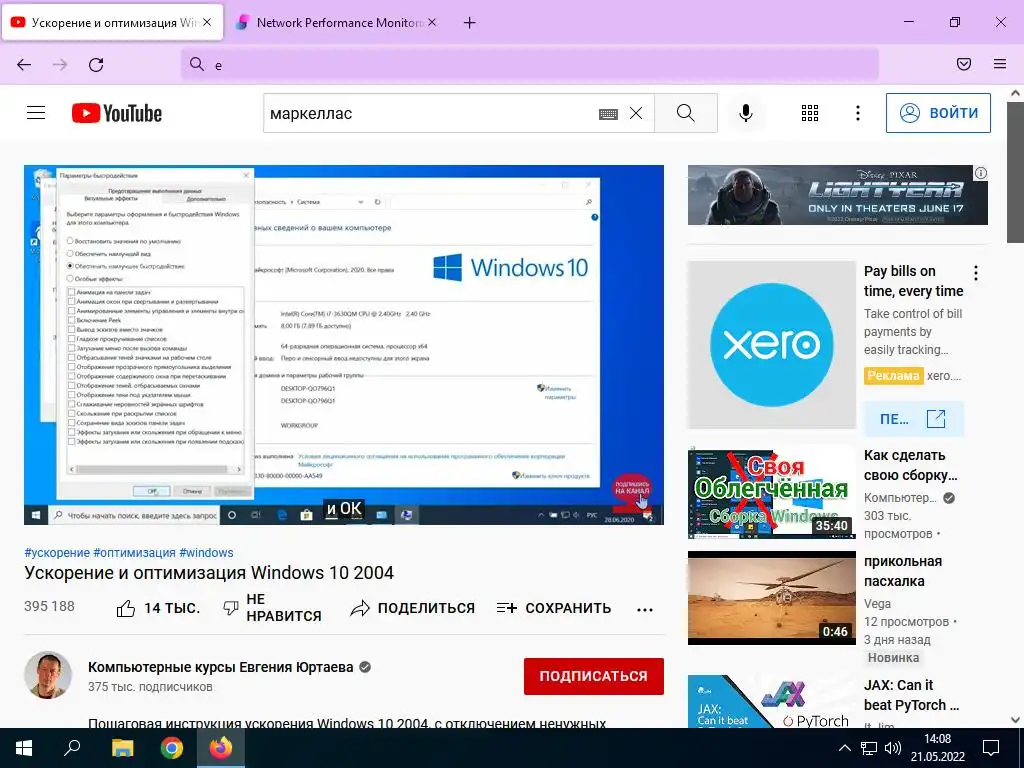Open YouTube hamburger guide menu
The image size is (1024, 768).
click(x=36, y=113)
